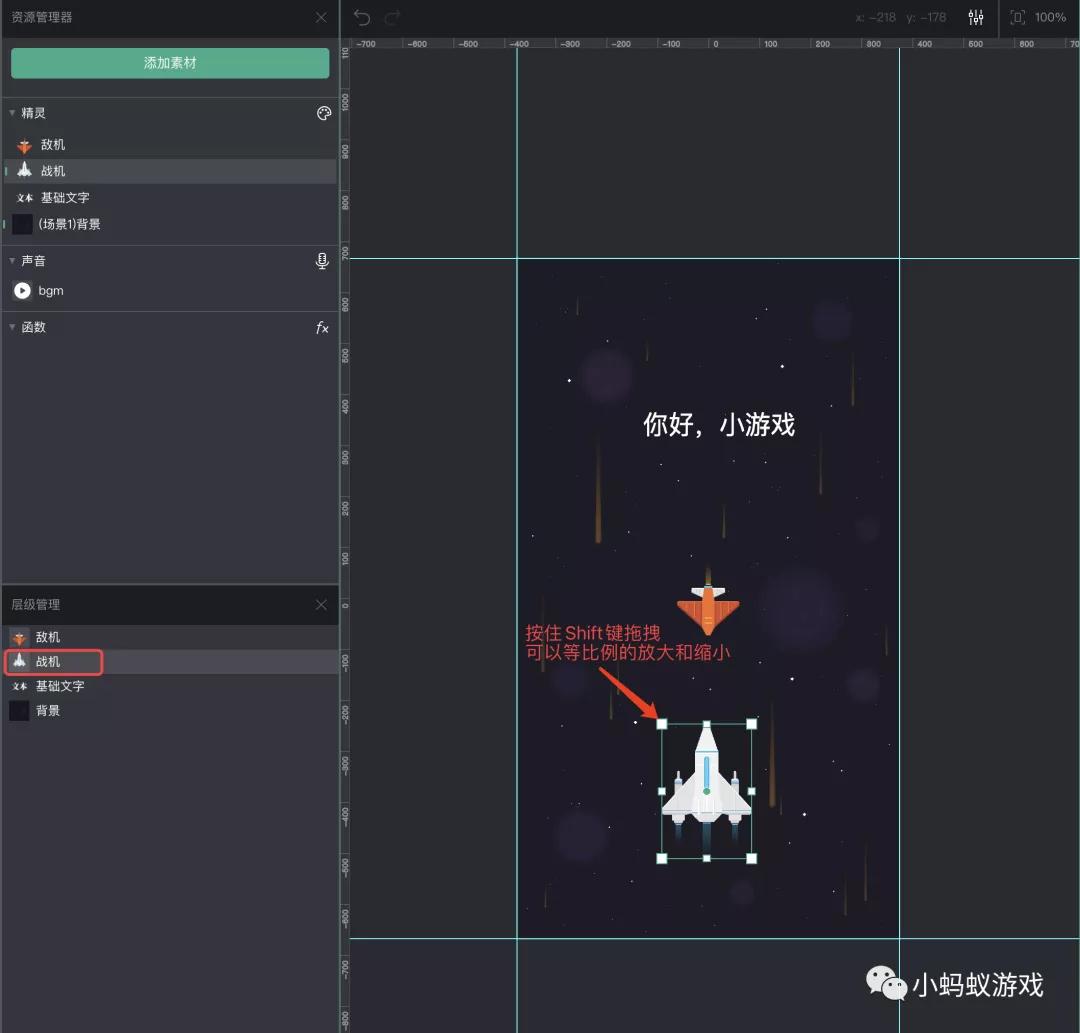This screenshot has width=1080, height=1033.
Task: Collapse the 函数 section
Action: click(12, 326)
